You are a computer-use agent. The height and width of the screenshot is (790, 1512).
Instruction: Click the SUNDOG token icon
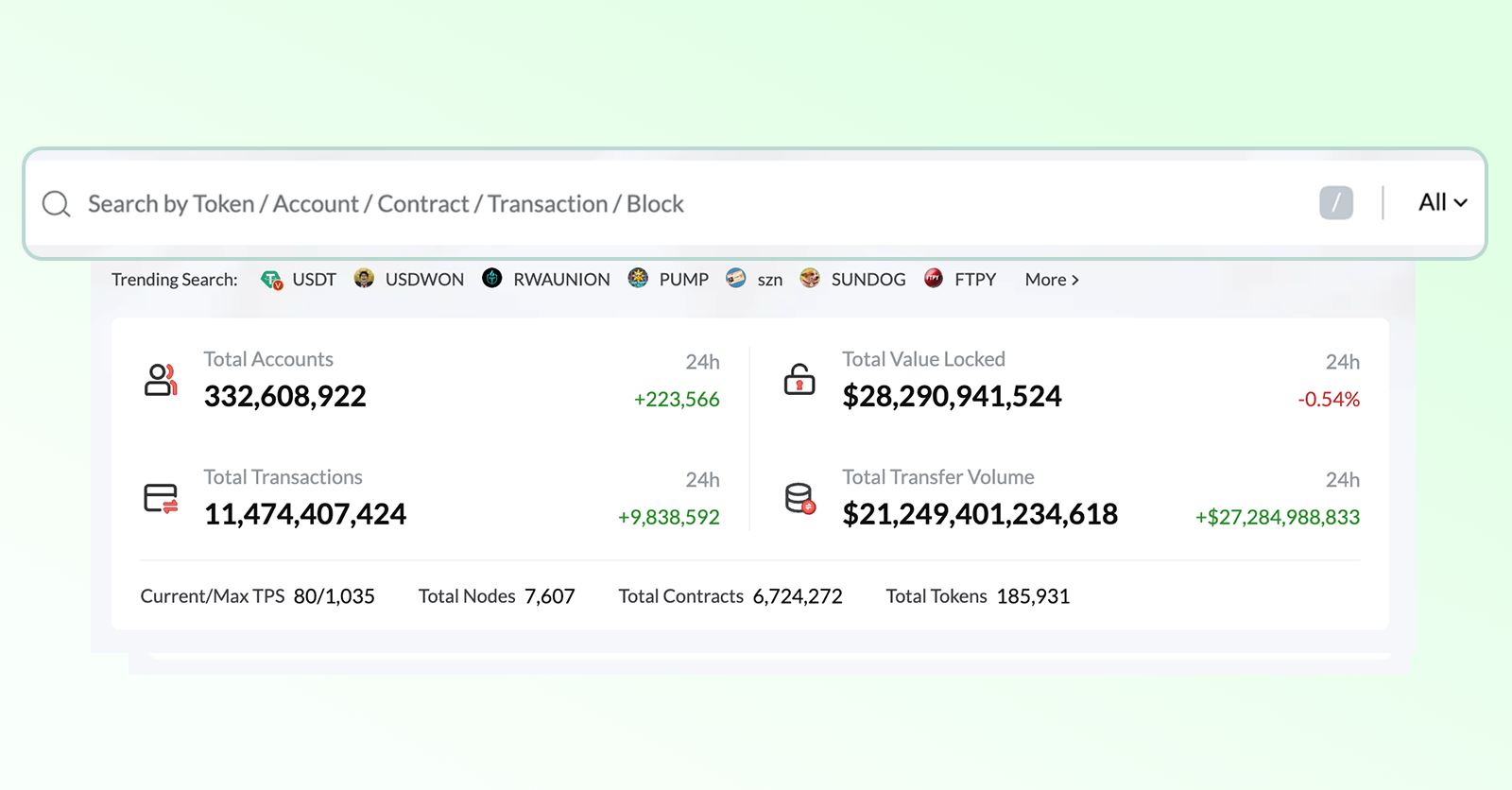click(810, 279)
